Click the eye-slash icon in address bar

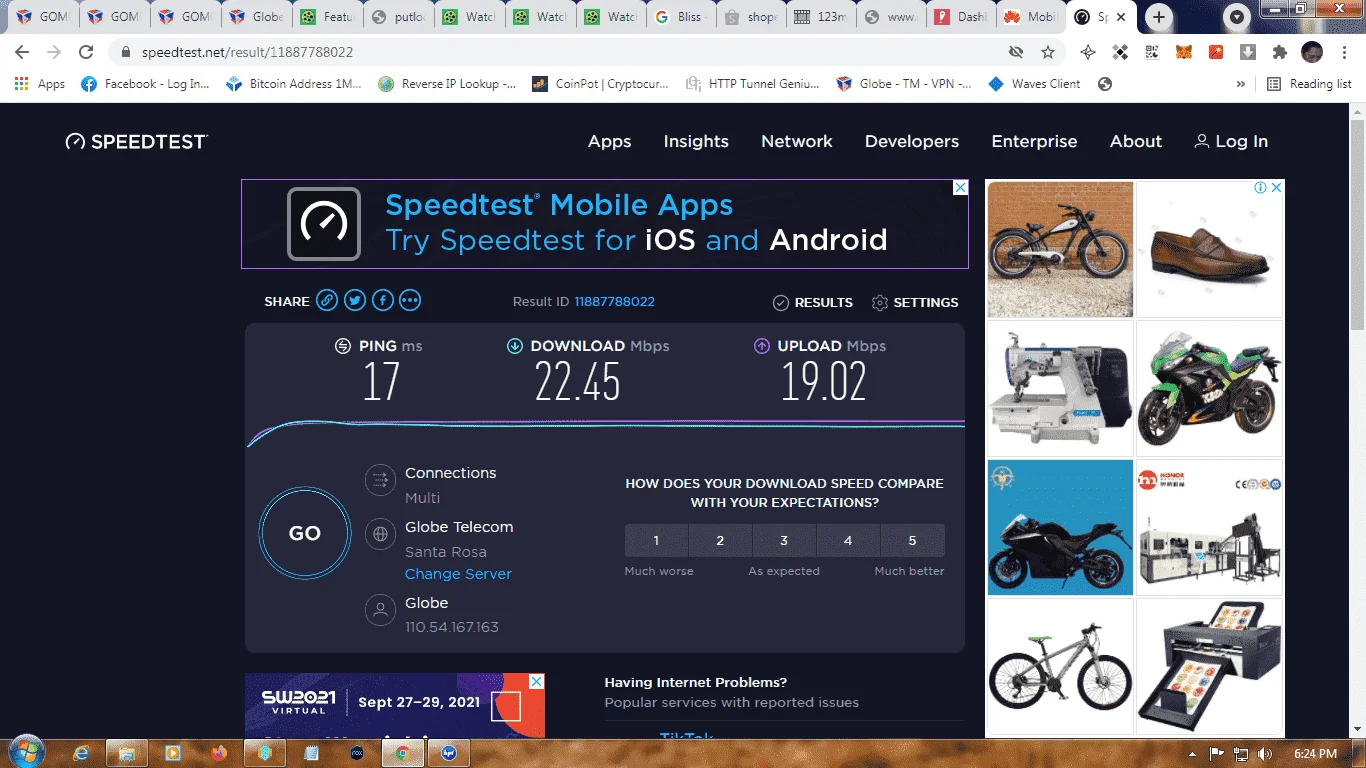(1016, 52)
